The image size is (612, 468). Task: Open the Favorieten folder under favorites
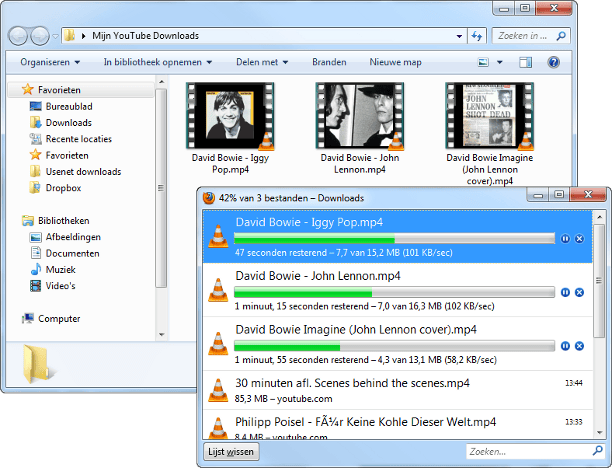click(x=59, y=155)
